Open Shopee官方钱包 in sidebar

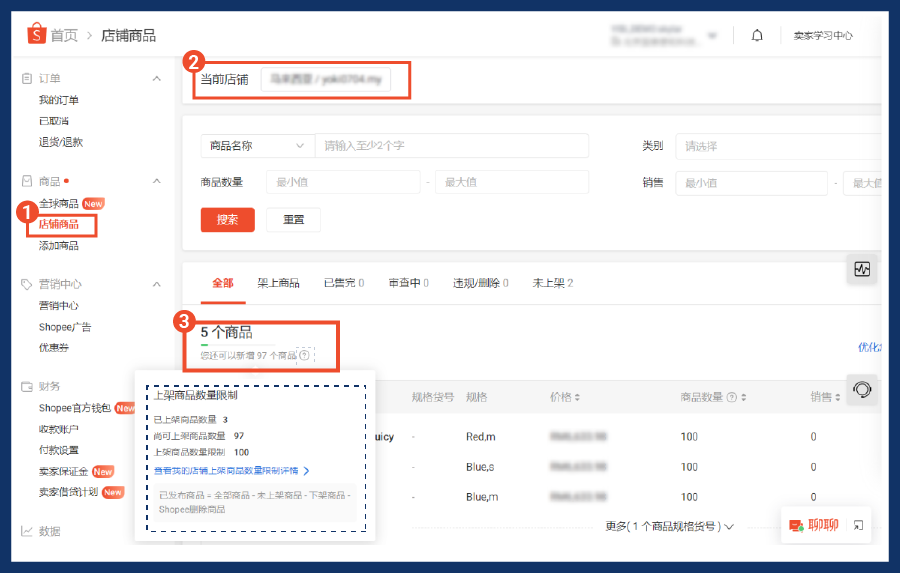(x=75, y=408)
